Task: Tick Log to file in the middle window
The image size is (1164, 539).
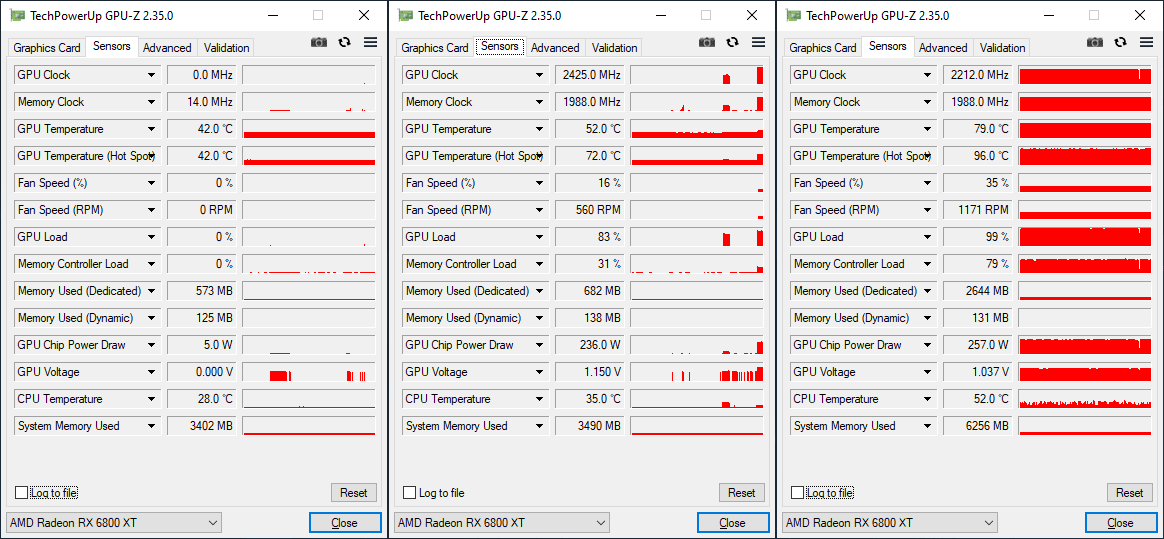Action: coord(410,493)
